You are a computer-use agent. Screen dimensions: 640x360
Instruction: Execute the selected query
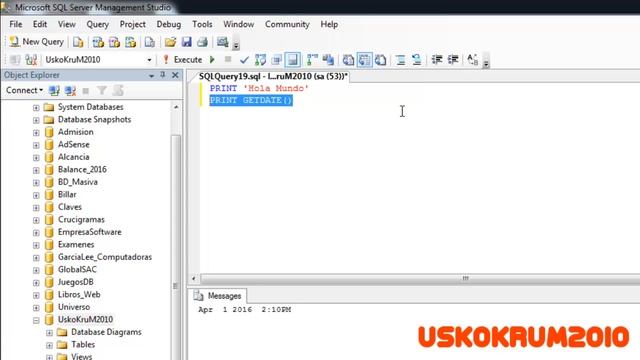click(x=182, y=60)
